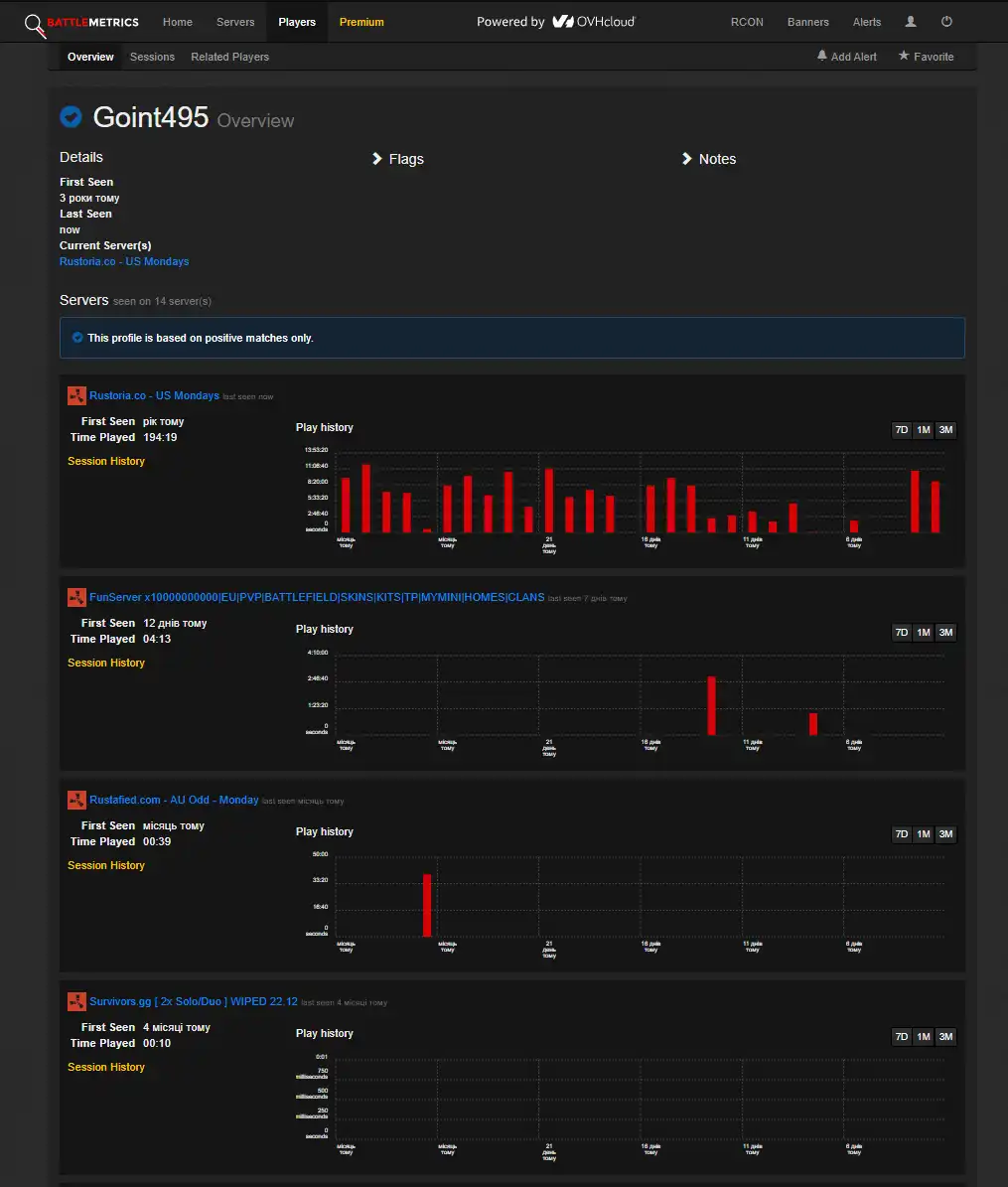Viewport: 1008px width, 1187px height.
Task: Select 3M range for Rustoria.co play history
Action: 946,430
